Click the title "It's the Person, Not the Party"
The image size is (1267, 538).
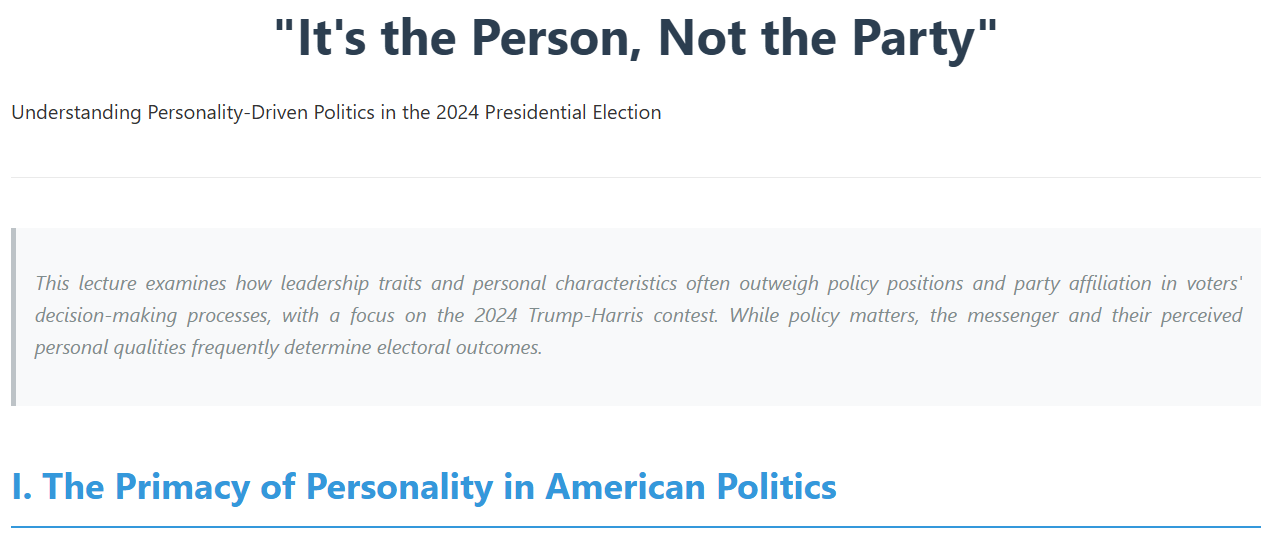636,39
